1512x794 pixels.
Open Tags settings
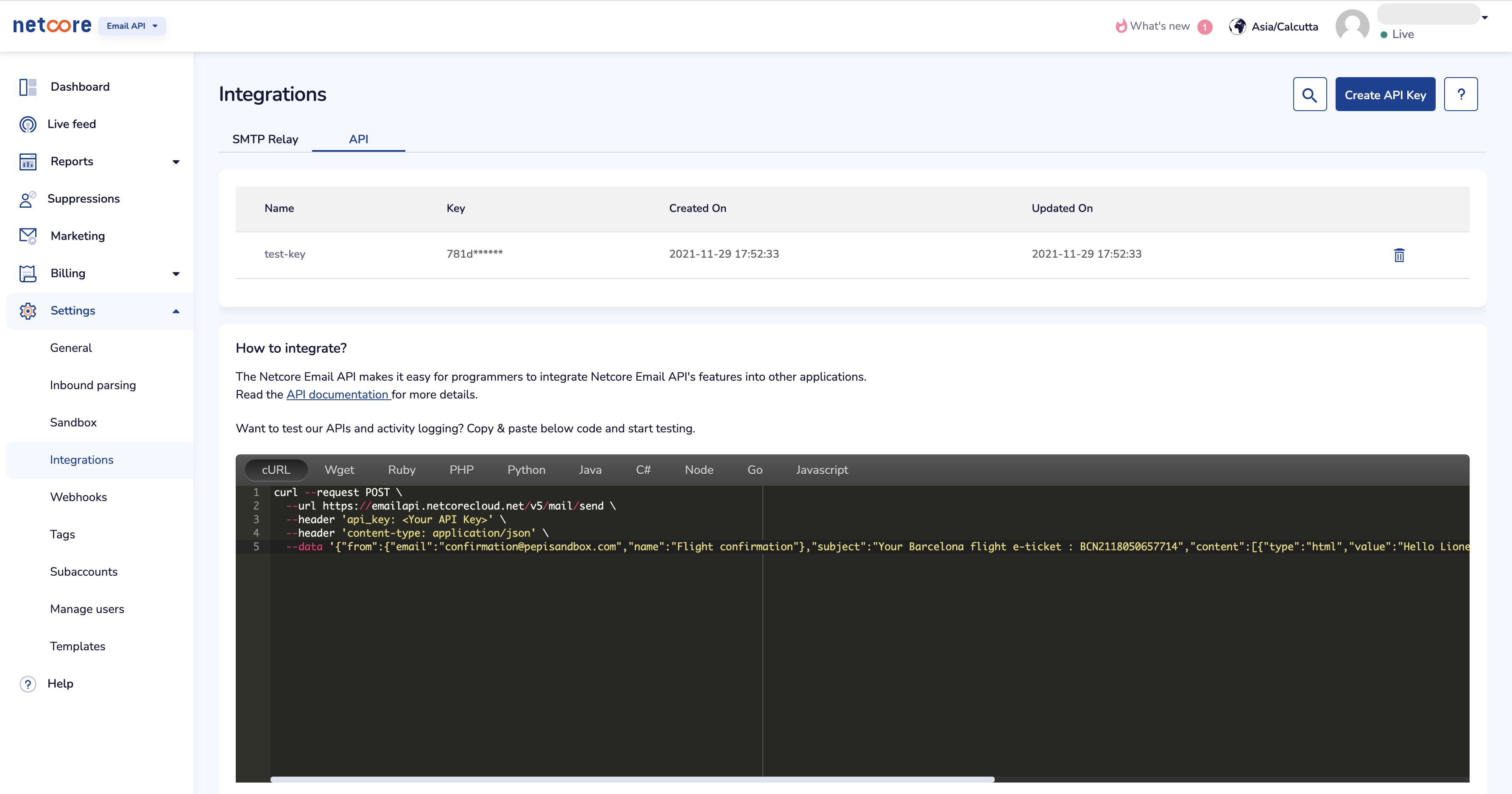point(62,535)
